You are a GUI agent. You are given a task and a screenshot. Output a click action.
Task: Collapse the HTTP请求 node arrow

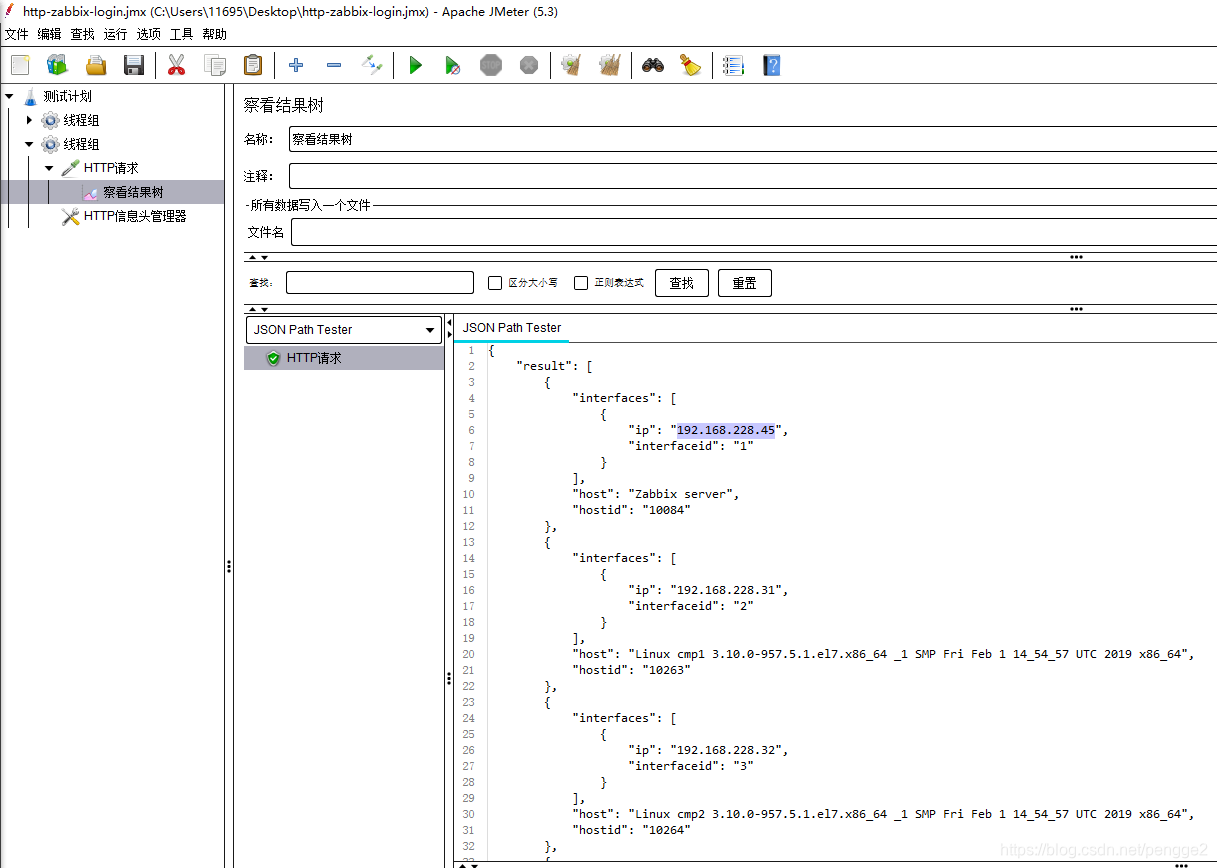[x=49, y=168]
